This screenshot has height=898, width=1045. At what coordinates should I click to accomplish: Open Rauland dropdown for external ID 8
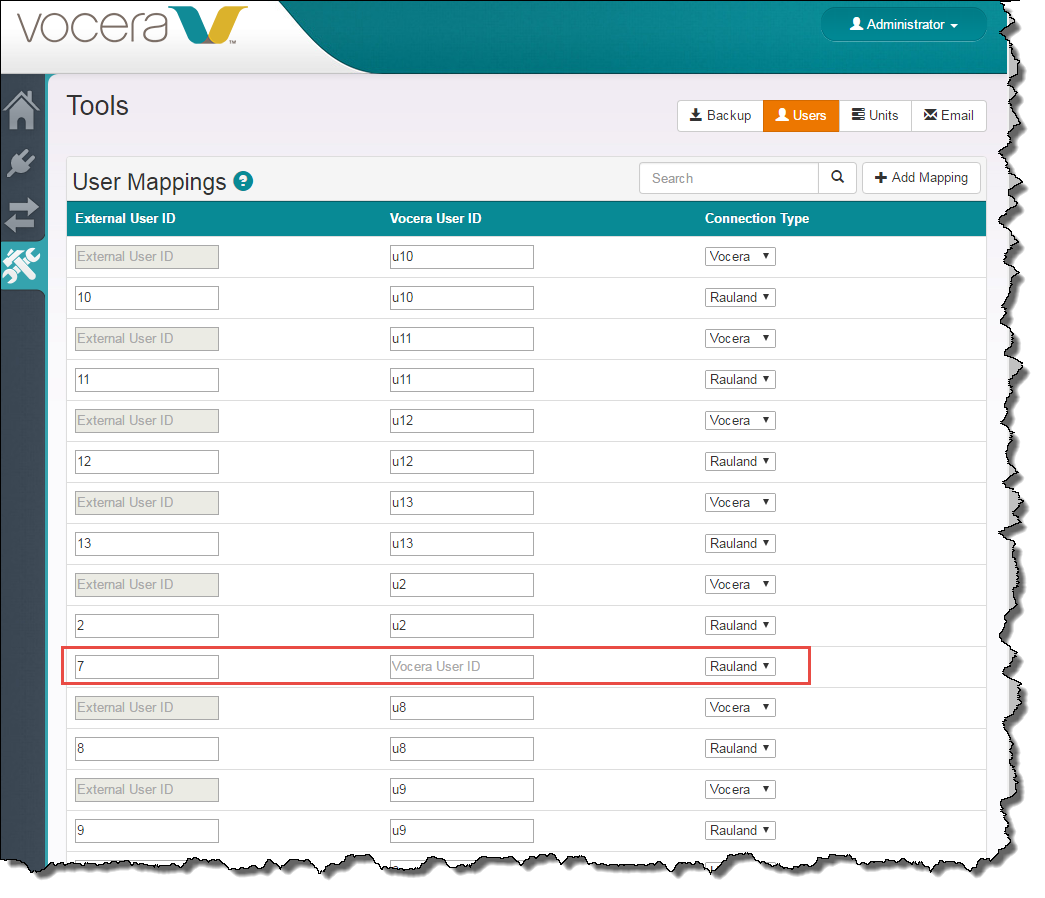point(740,749)
